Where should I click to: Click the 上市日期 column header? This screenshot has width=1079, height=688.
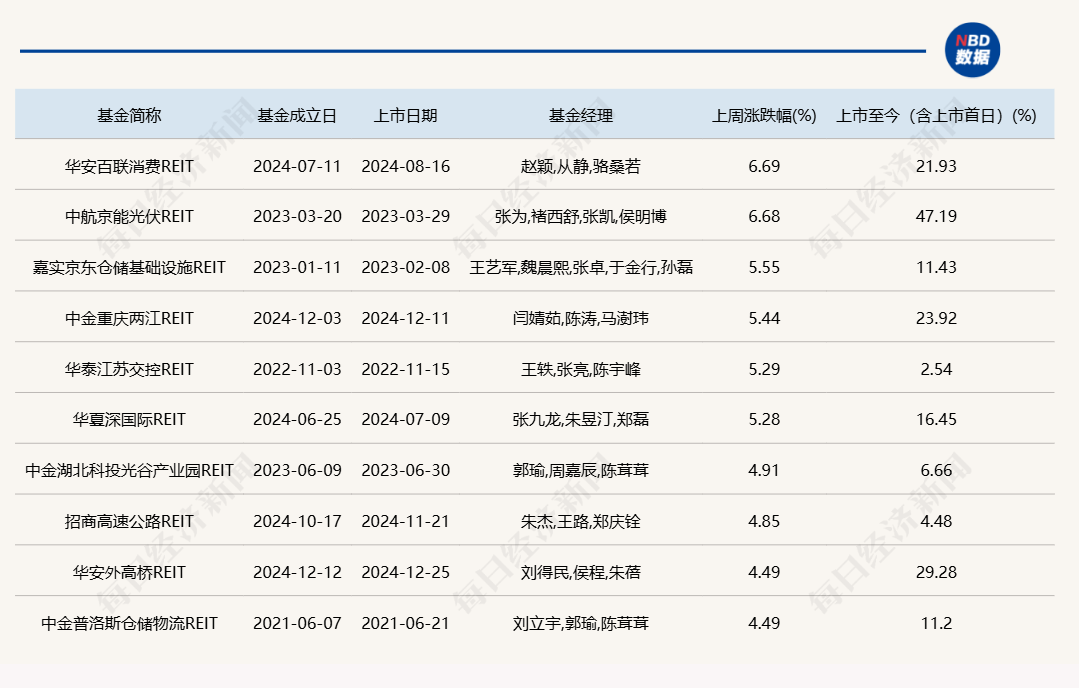405,115
